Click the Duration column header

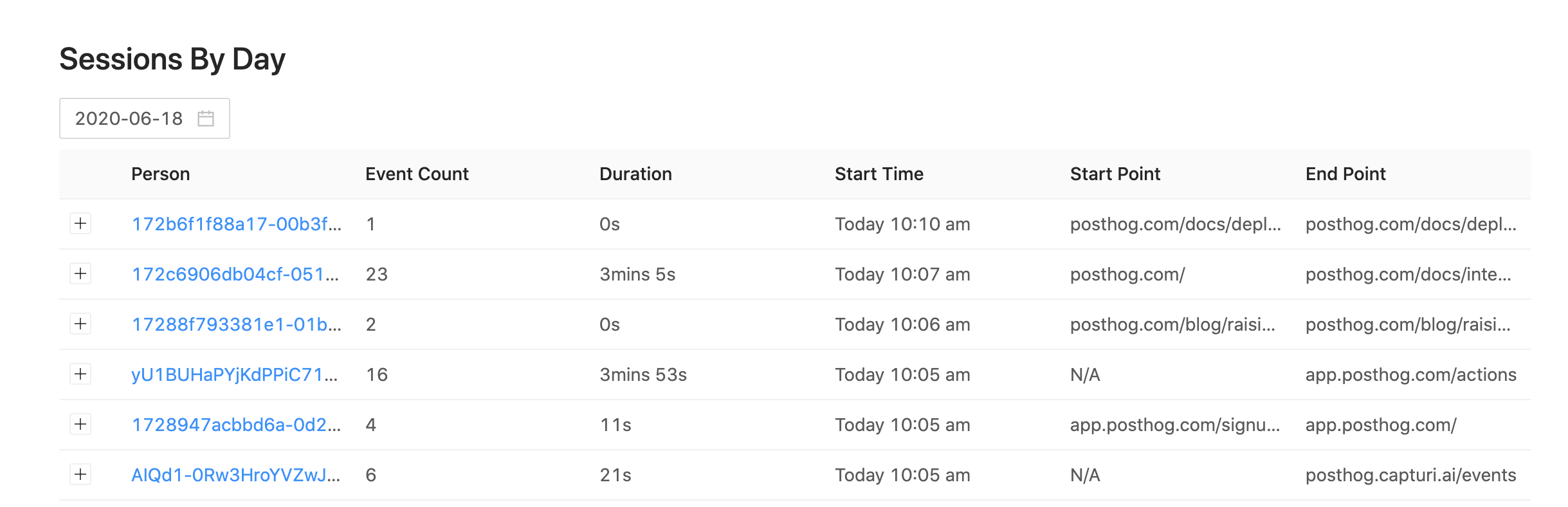point(635,174)
